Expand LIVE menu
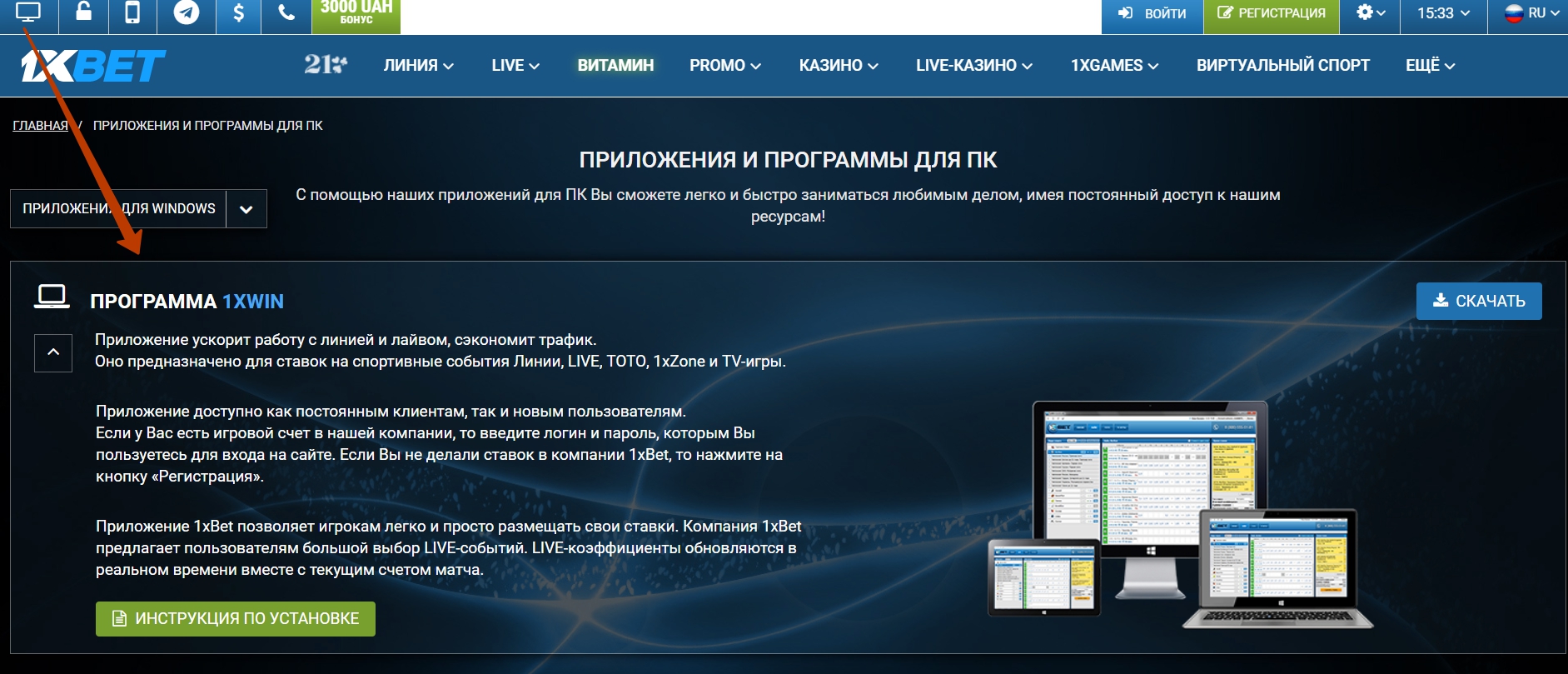The height and width of the screenshot is (674, 1568). (515, 65)
